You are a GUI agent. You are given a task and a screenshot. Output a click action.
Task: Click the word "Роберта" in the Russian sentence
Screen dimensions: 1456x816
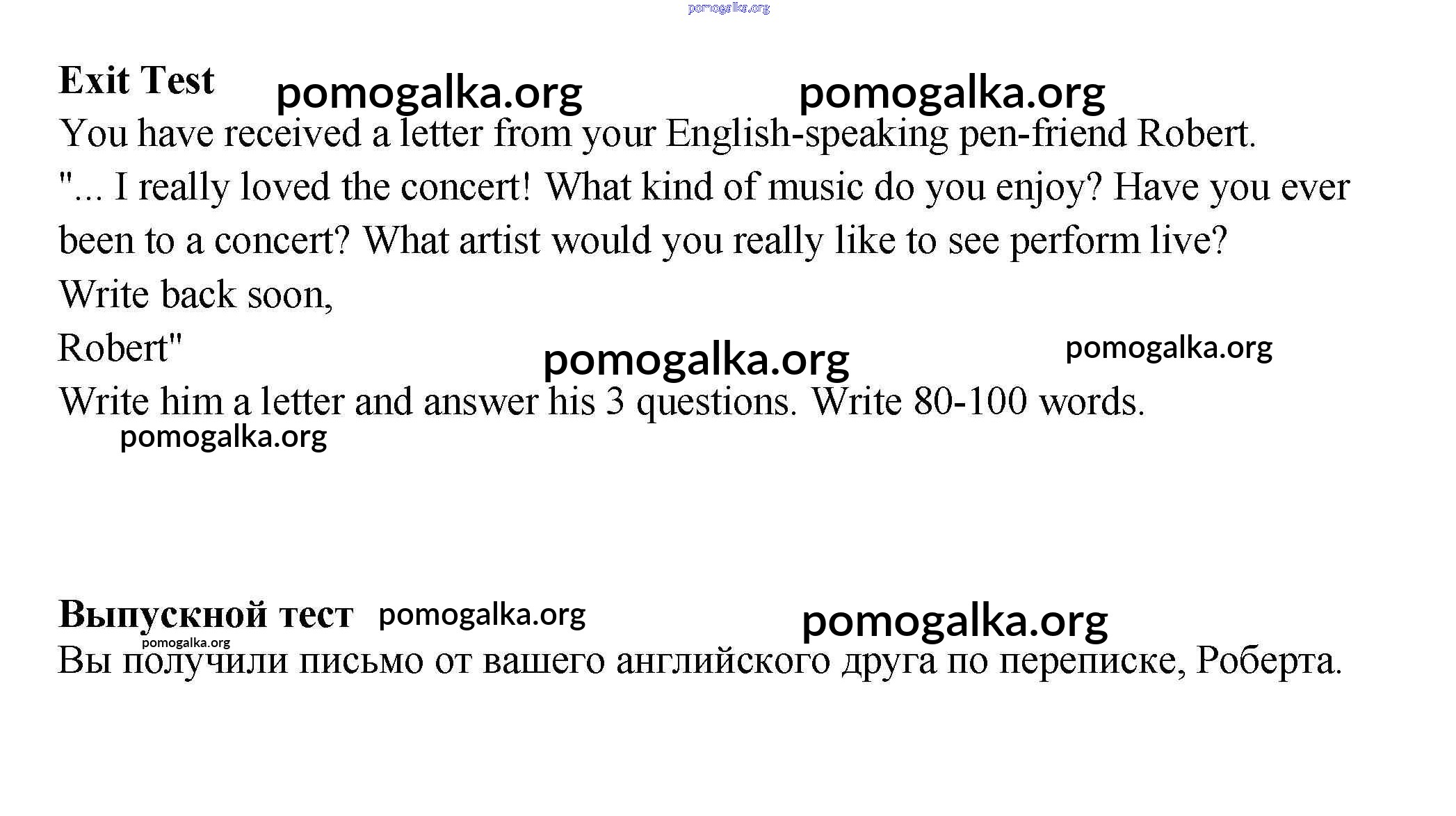click(x=1268, y=661)
